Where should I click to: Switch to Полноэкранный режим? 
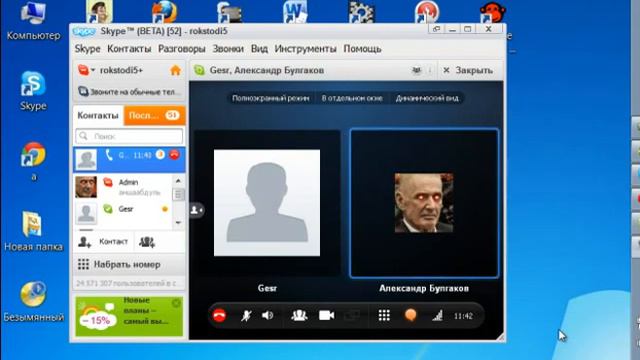[271, 98]
